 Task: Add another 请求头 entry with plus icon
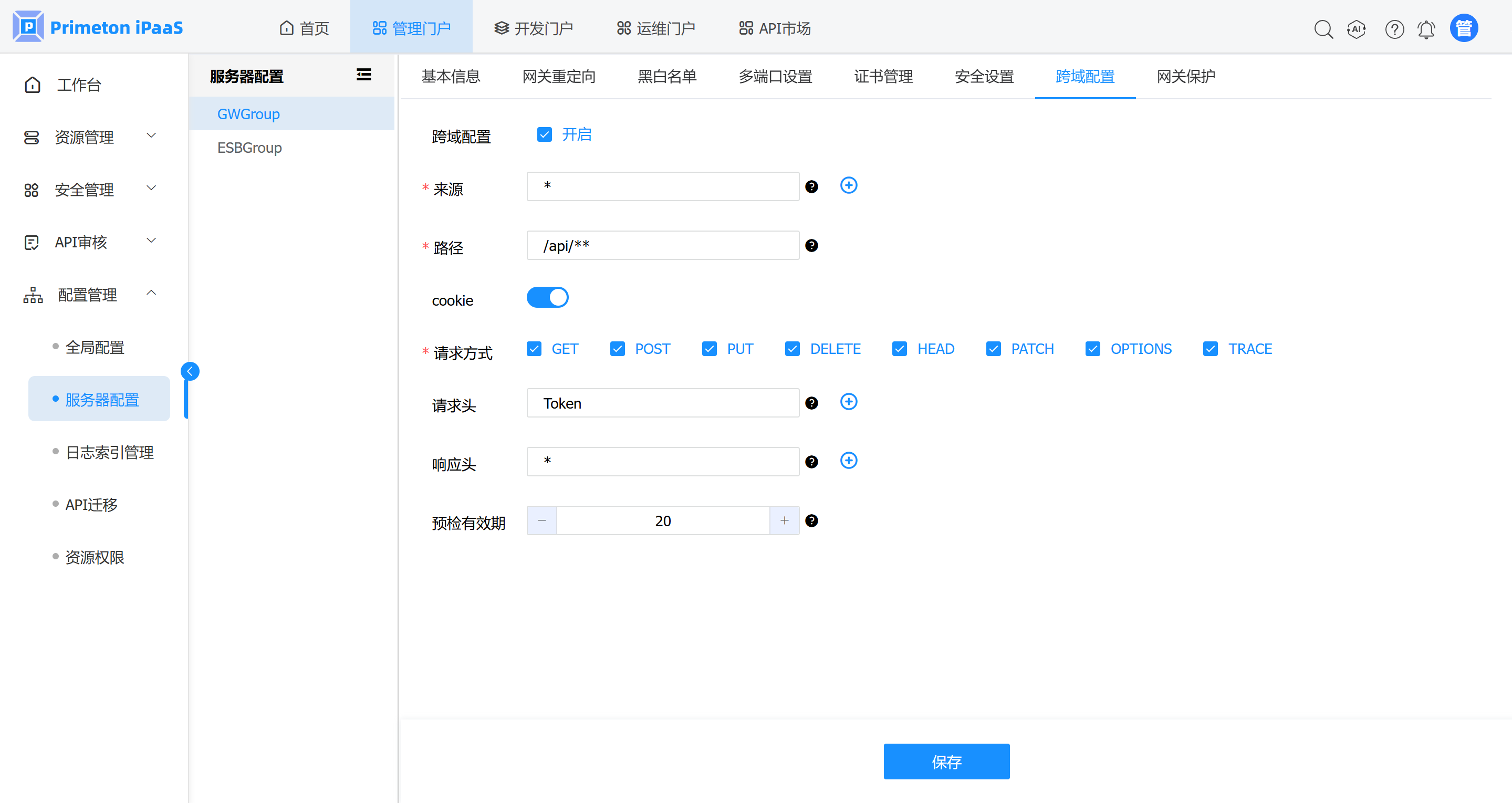coord(848,402)
